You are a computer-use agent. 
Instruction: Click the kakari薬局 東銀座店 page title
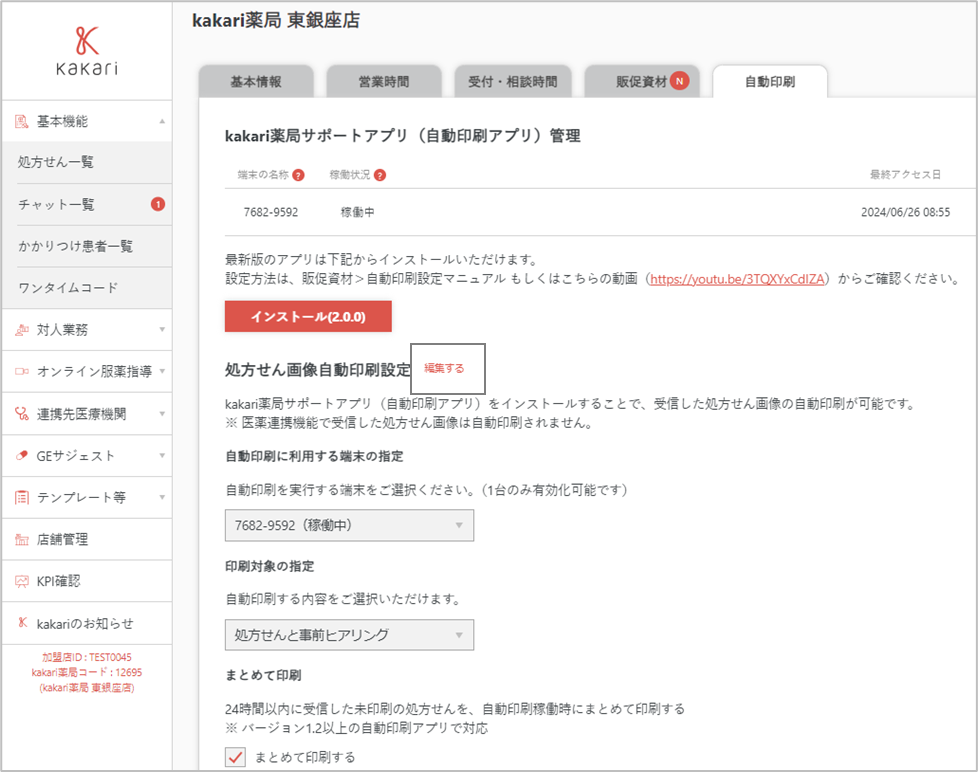click(276, 21)
